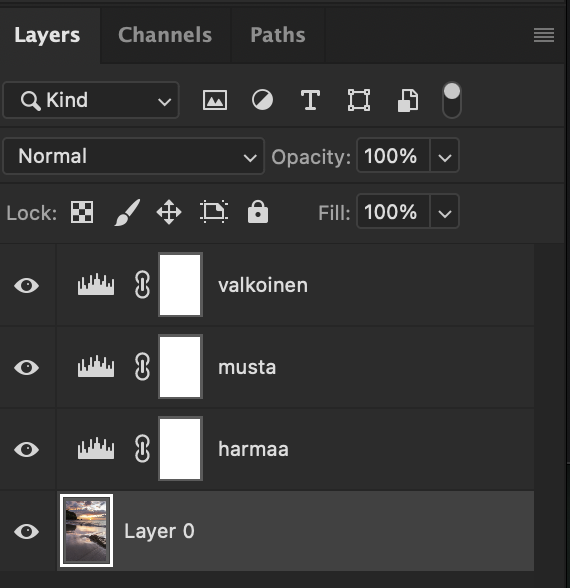This screenshot has height=588, width=570.
Task: Switch to the Paths tab
Action: point(278,35)
